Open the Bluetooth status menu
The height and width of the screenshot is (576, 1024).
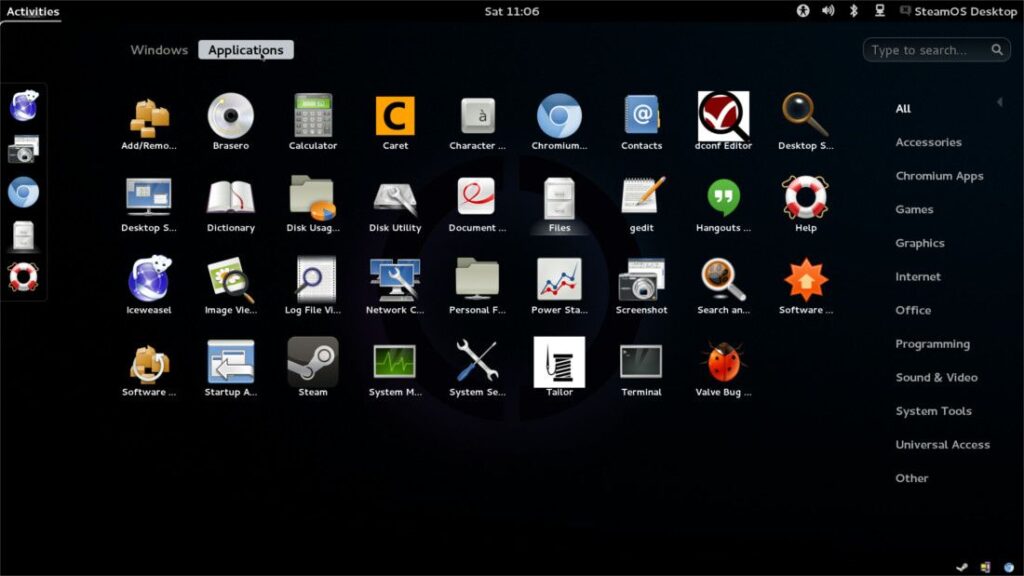point(854,11)
